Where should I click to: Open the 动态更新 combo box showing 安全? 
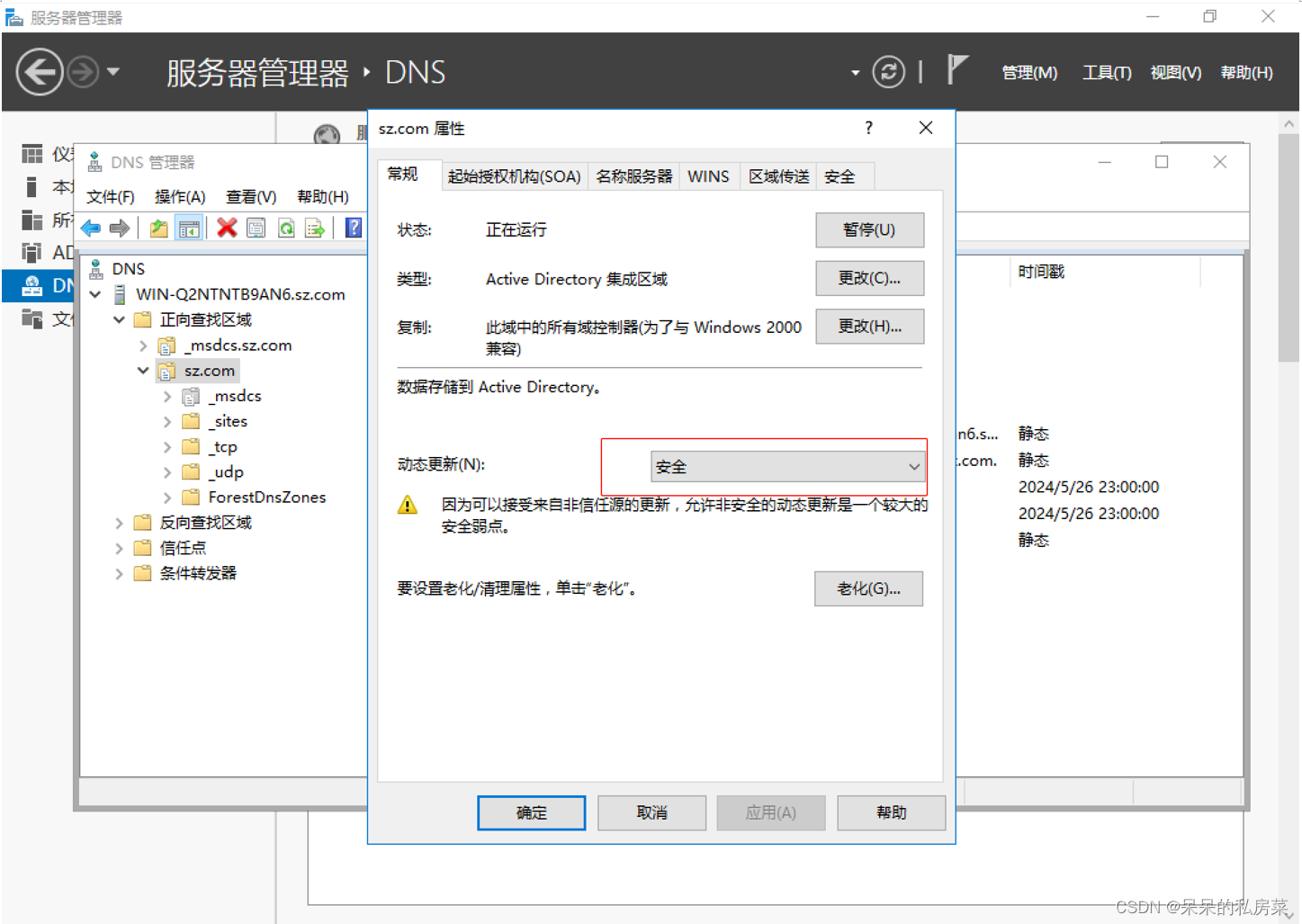(787, 467)
